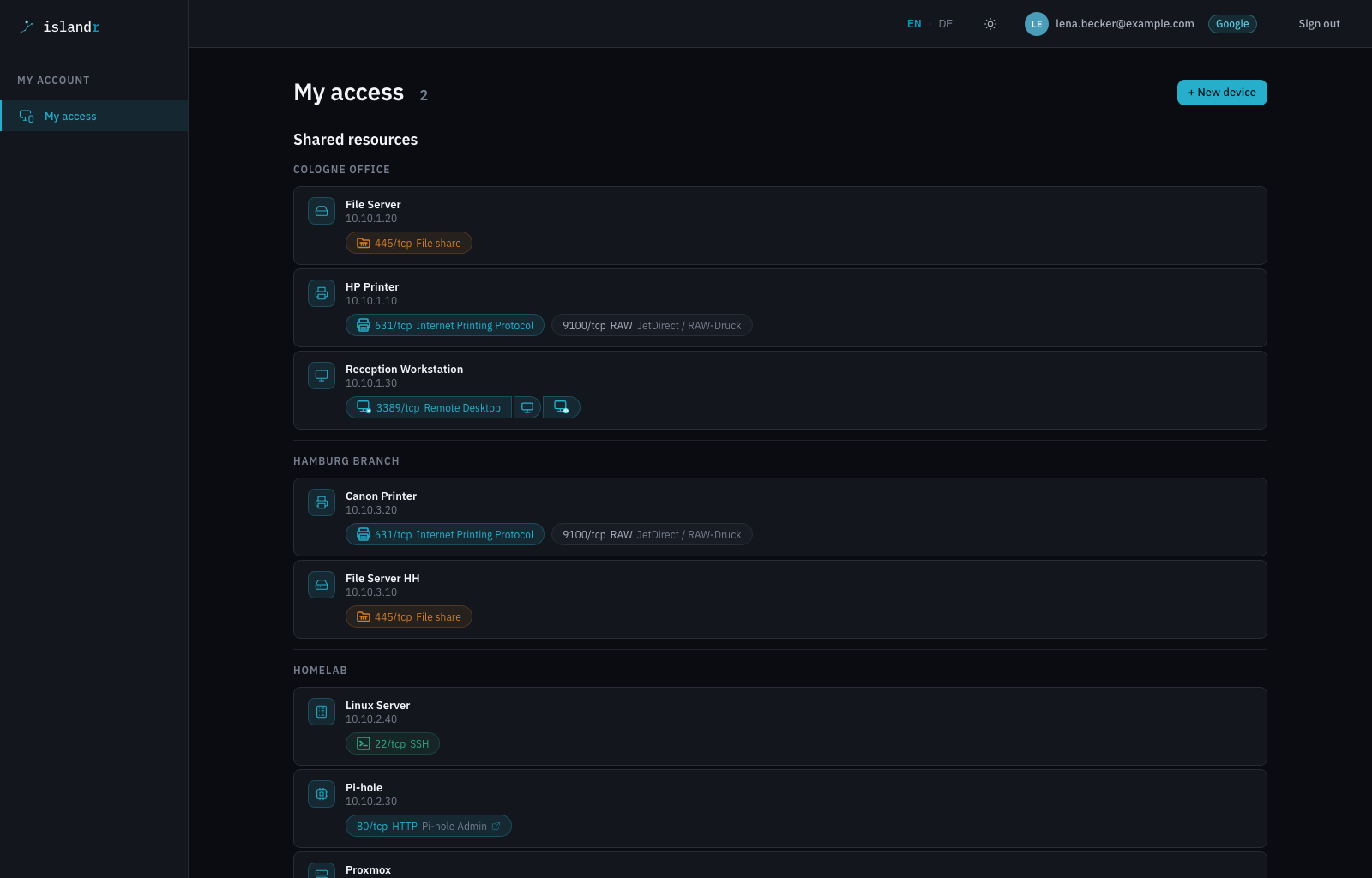Image resolution: width=1372 pixels, height=878 pixels.
Task: Switch language to EN
Action: click(x=914, y=24)
